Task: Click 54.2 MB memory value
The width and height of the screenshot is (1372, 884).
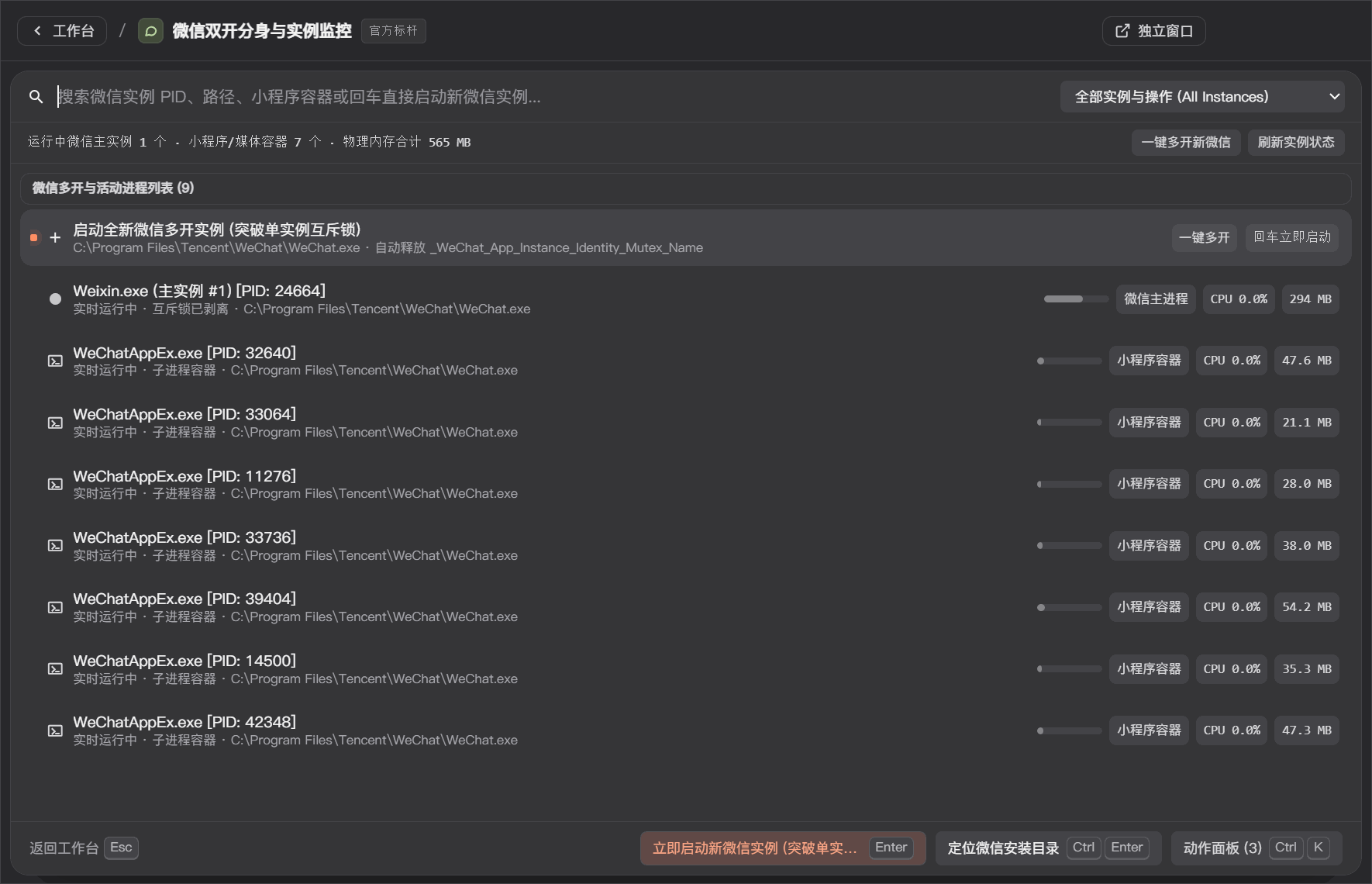Action: pos(1307,607)
